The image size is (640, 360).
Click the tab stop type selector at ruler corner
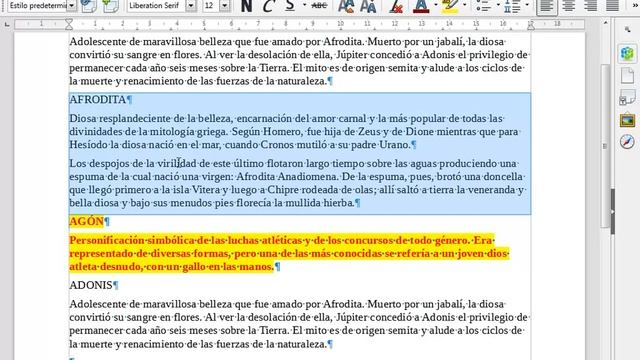point(7,25)
